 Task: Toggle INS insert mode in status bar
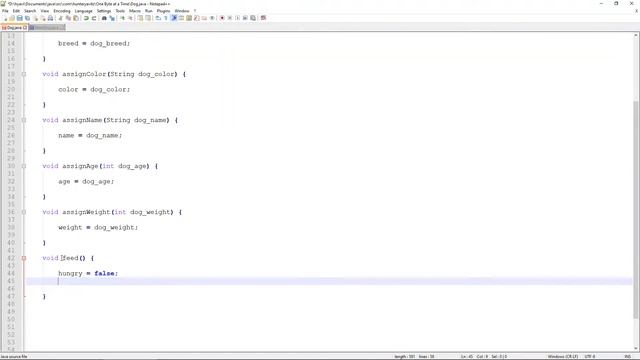click(627, 356)
